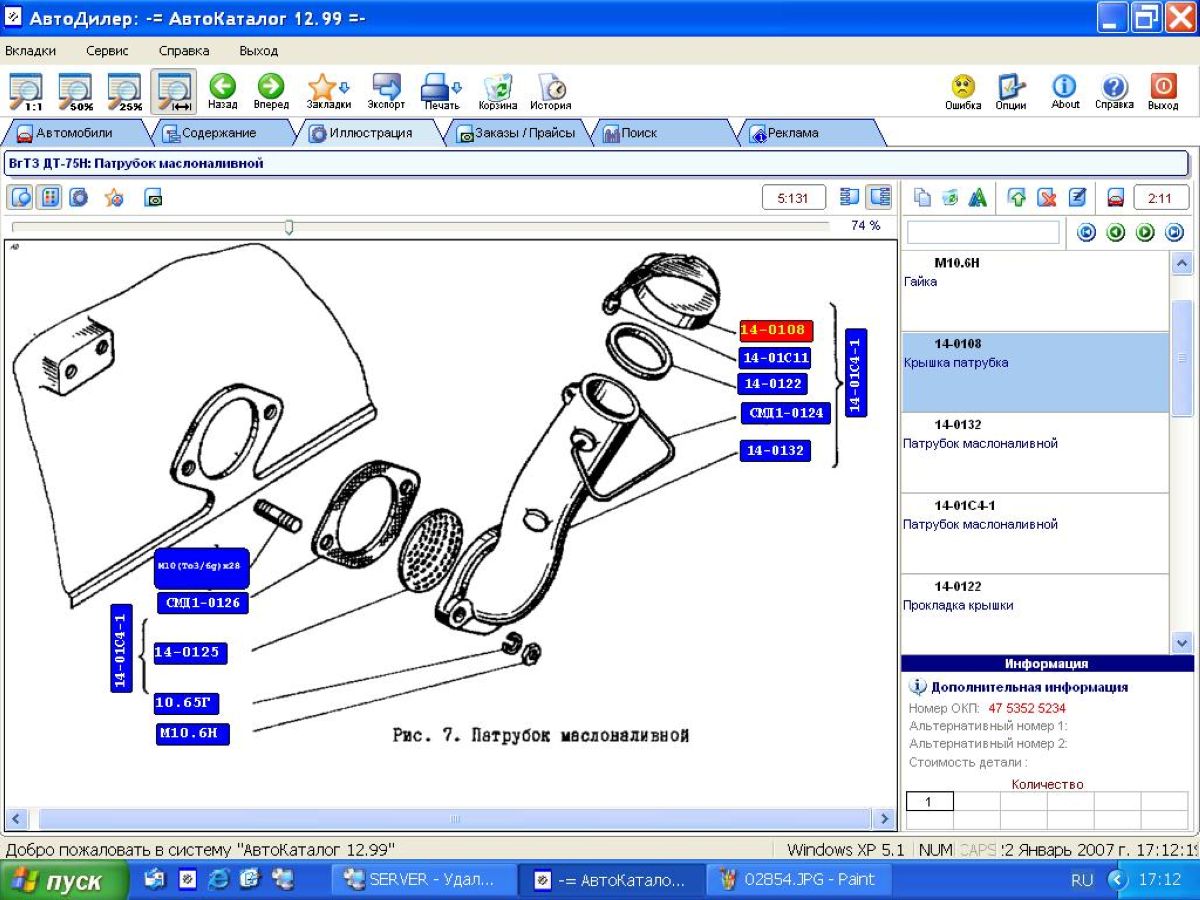Toggle the 50% zoom mode button
The height and width of the screenshot is (900, 1200).
75,91
